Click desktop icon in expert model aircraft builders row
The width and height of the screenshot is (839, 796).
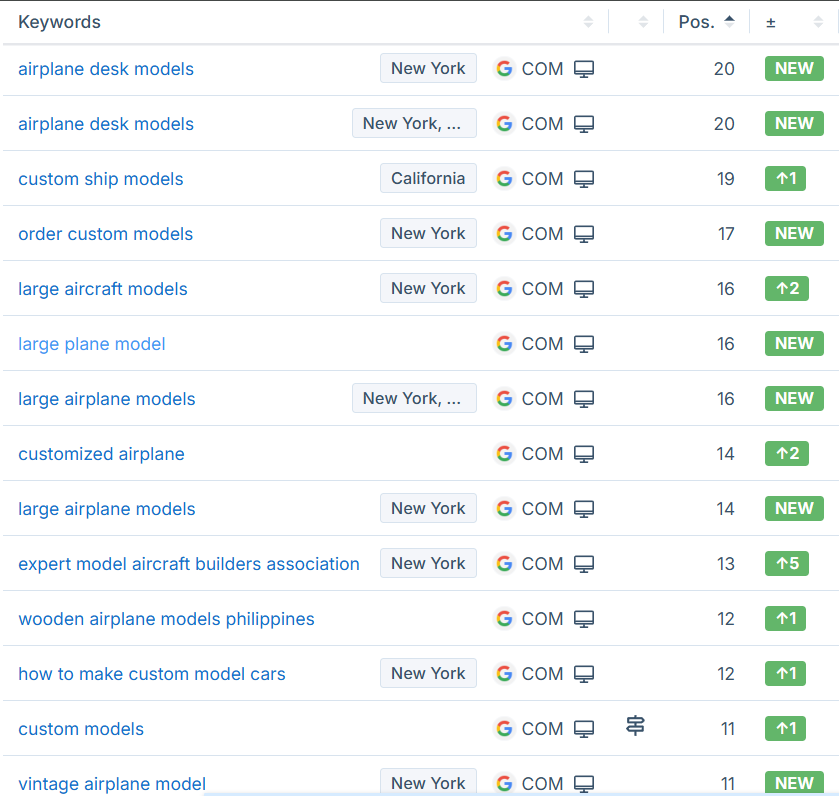point(584,564)
